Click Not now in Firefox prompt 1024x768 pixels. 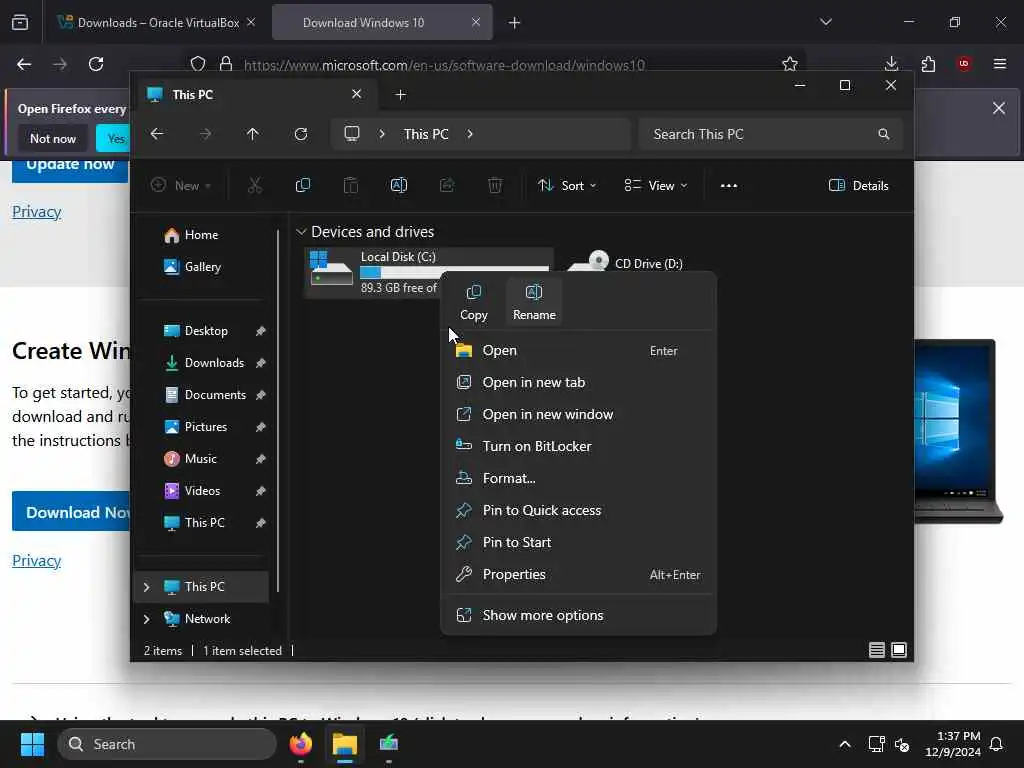click(53, 138)
